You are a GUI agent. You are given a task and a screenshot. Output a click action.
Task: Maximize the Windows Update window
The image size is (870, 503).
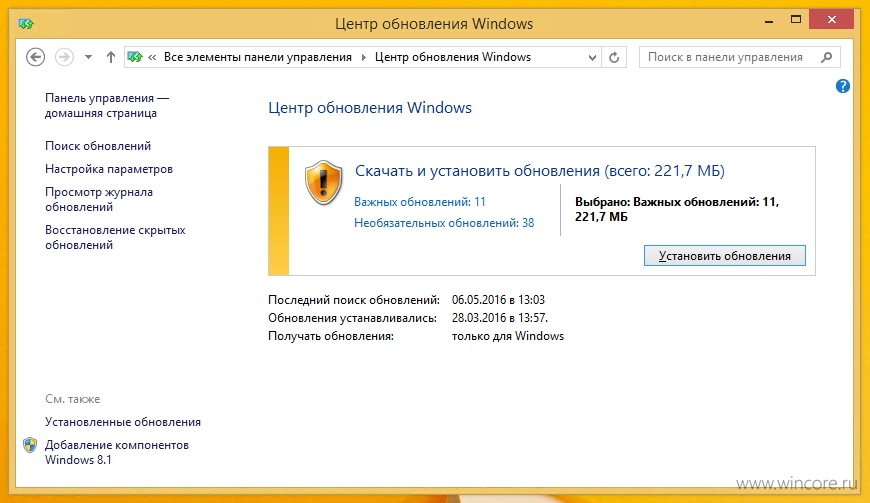tap(796, 19)
